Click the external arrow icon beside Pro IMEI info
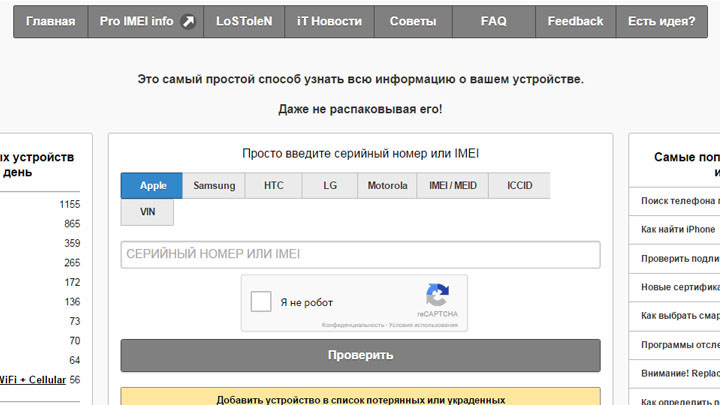Screen dimensions: 720x405 [x=188, y=22]
